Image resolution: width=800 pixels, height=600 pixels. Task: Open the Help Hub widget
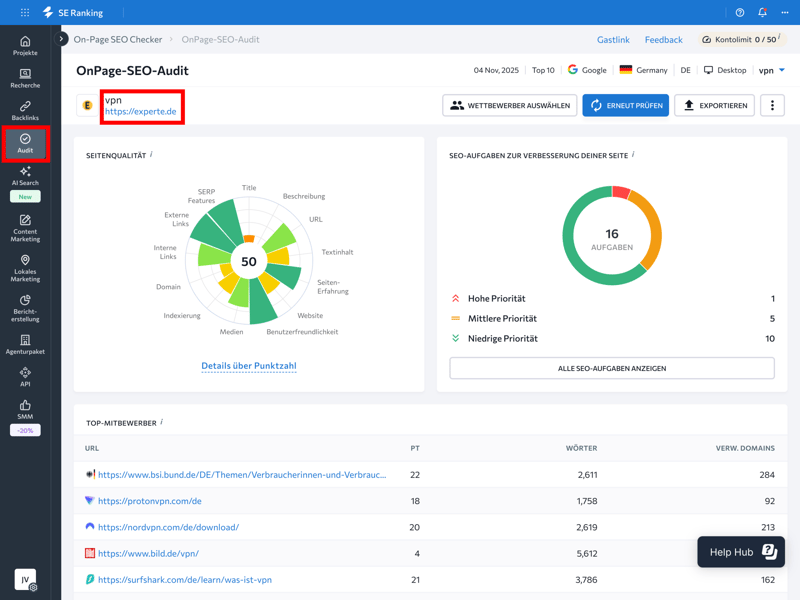740,552
